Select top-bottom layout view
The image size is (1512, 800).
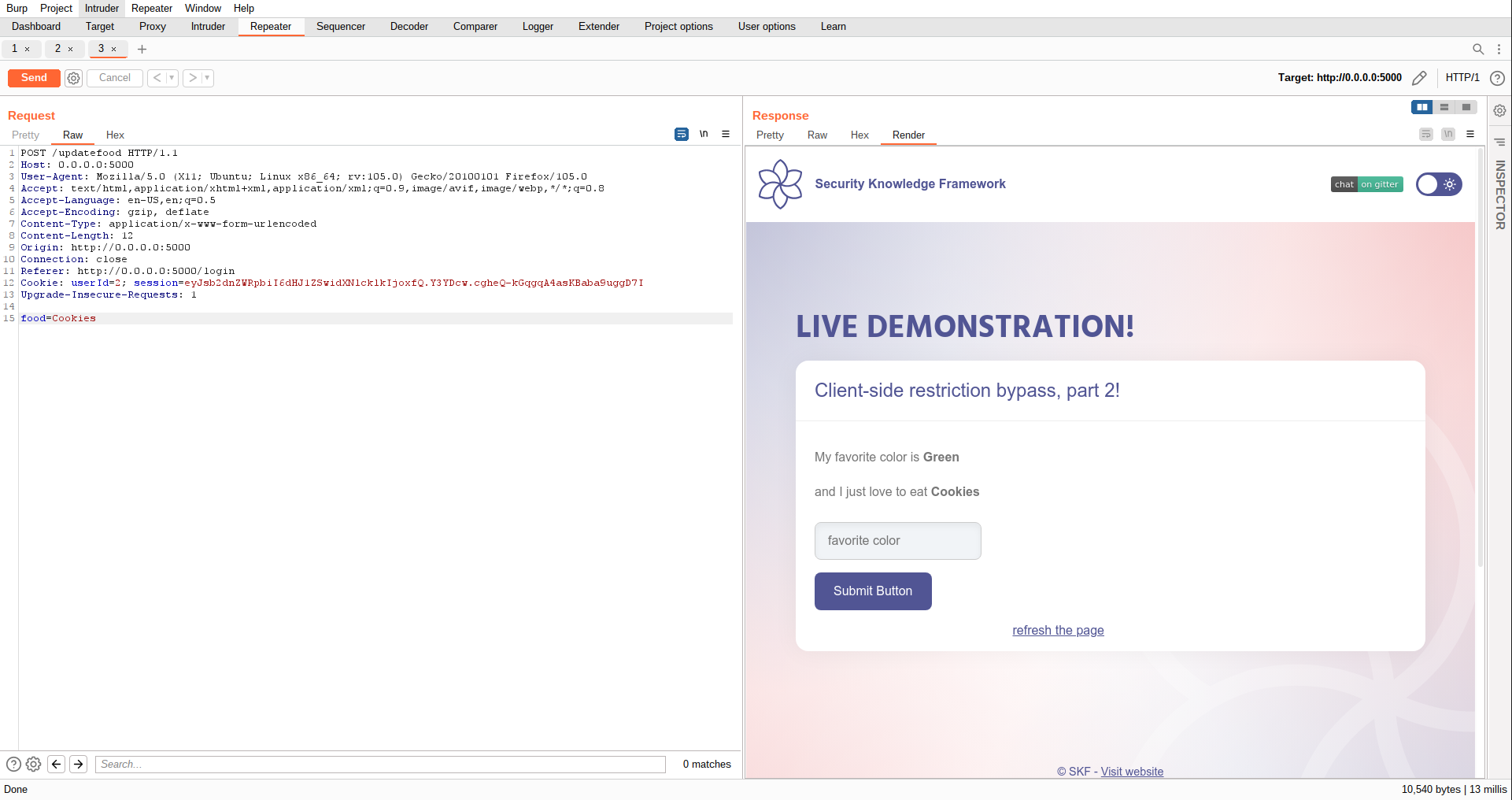pos(1444,107)
